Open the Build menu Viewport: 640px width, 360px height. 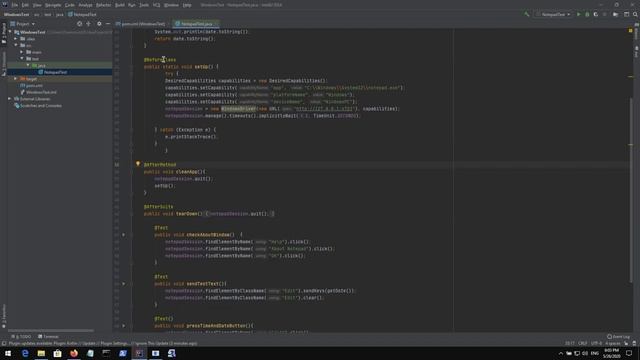120,5
